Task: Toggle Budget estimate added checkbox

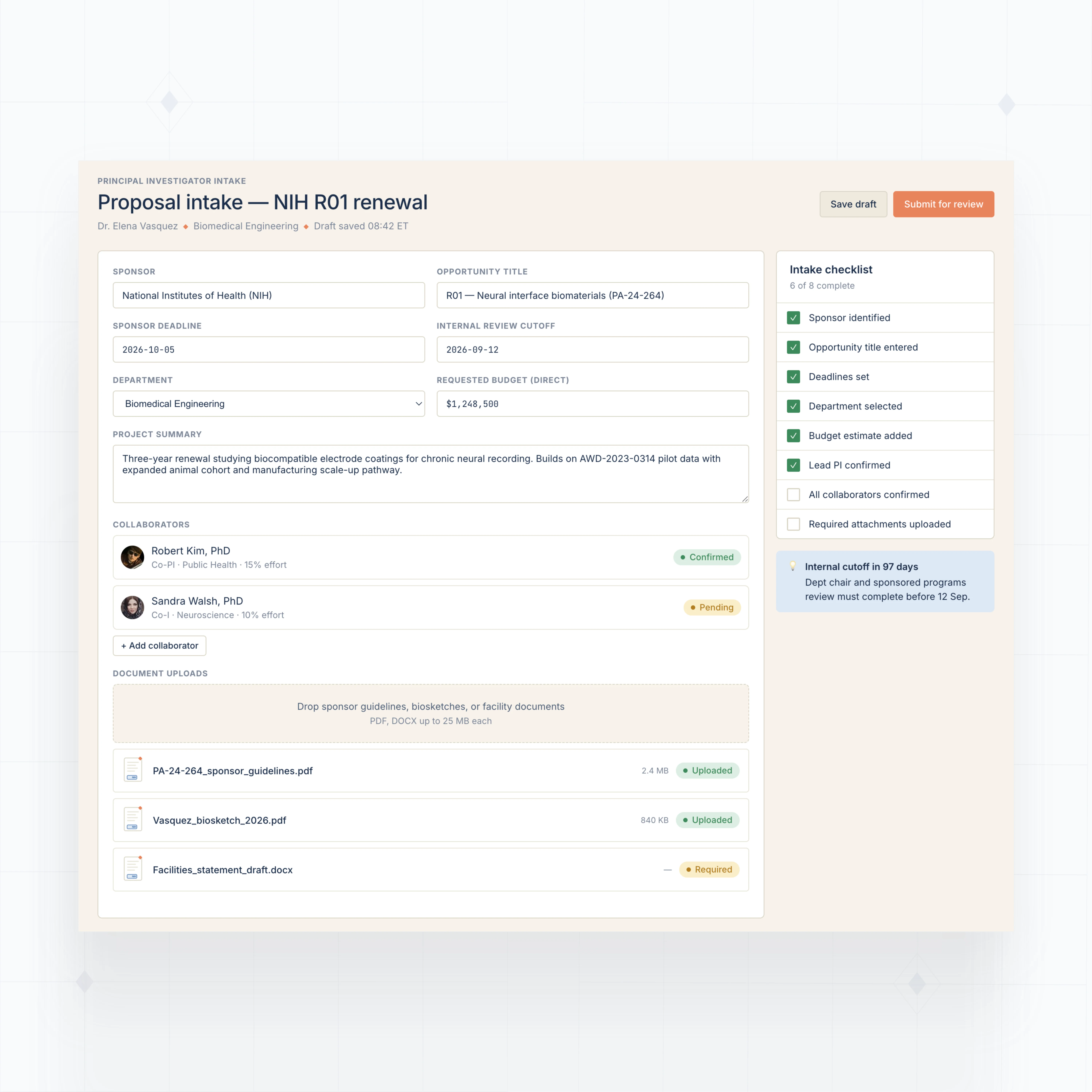Action: click(x=794, y=436)
